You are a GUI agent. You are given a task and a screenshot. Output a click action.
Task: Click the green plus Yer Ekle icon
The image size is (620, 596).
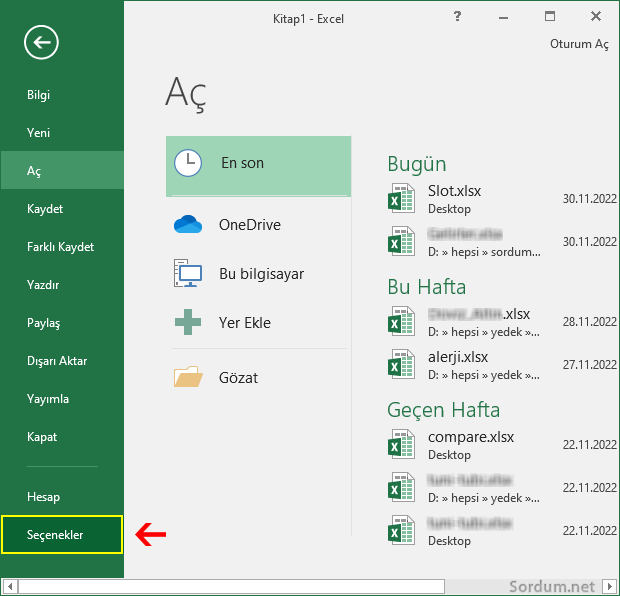point(188,322)
